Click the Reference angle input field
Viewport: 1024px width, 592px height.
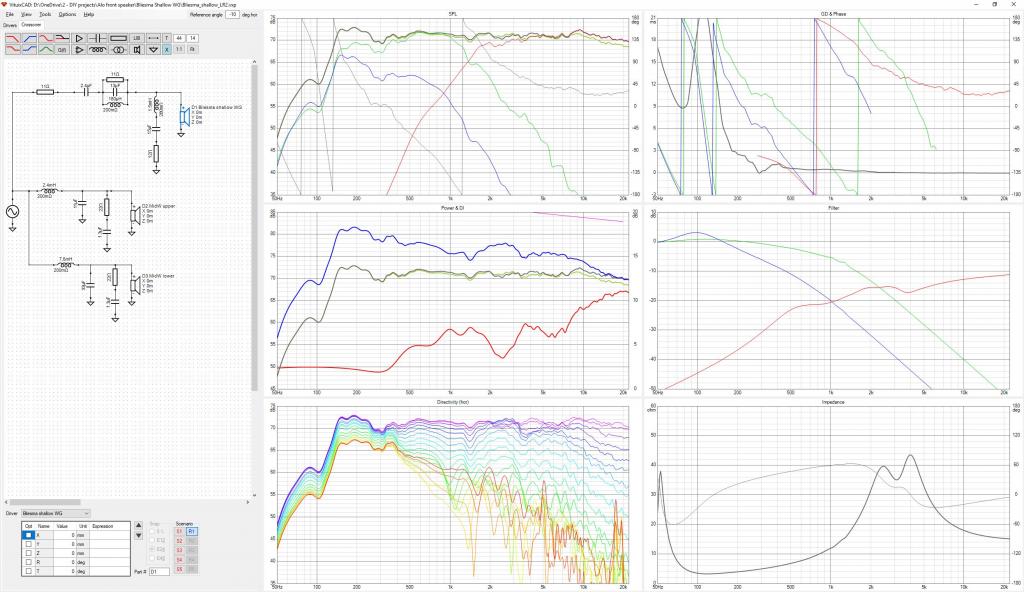tap(232, 14)
